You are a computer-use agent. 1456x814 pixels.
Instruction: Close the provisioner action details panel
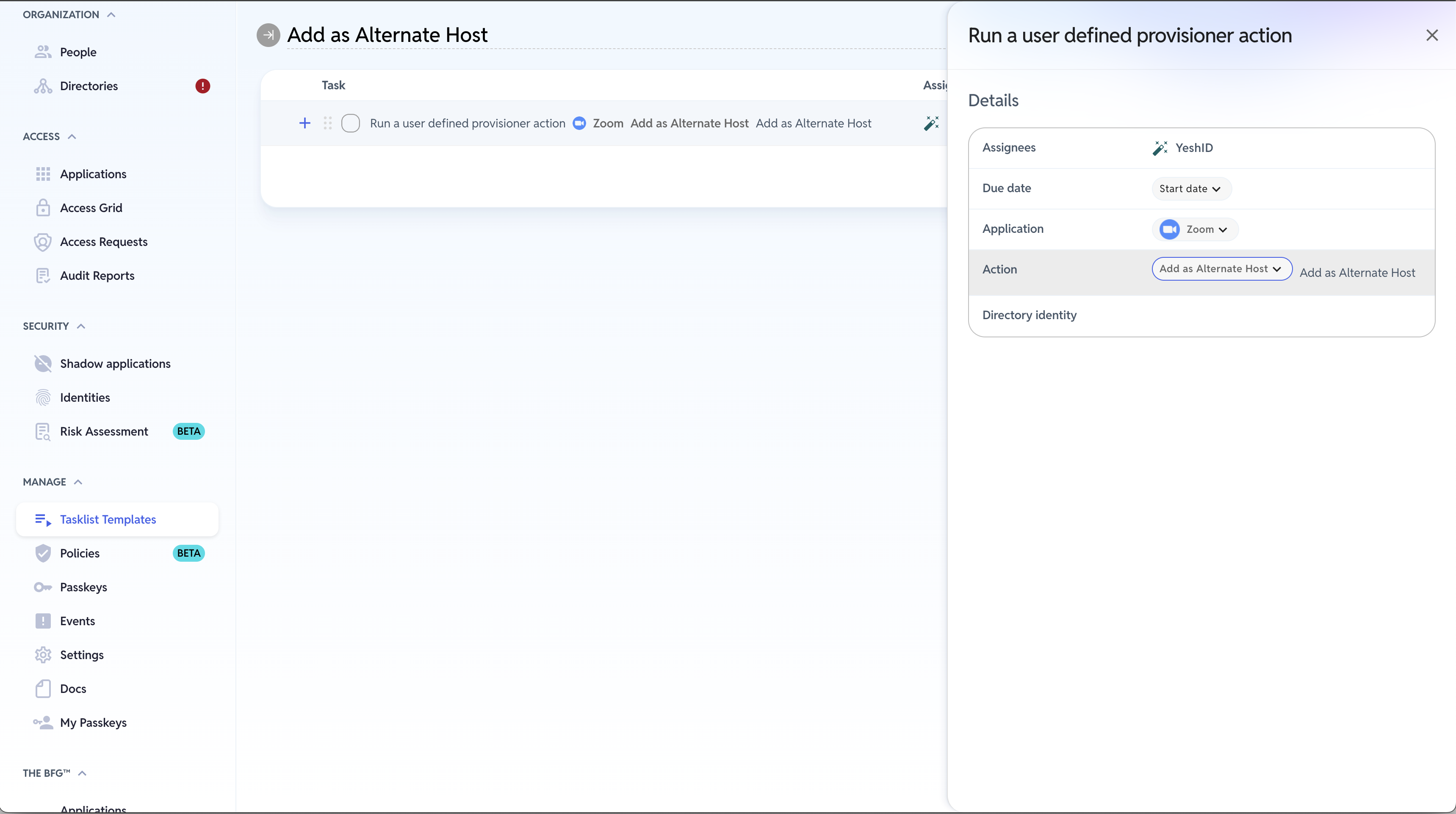pos(1432,36)
